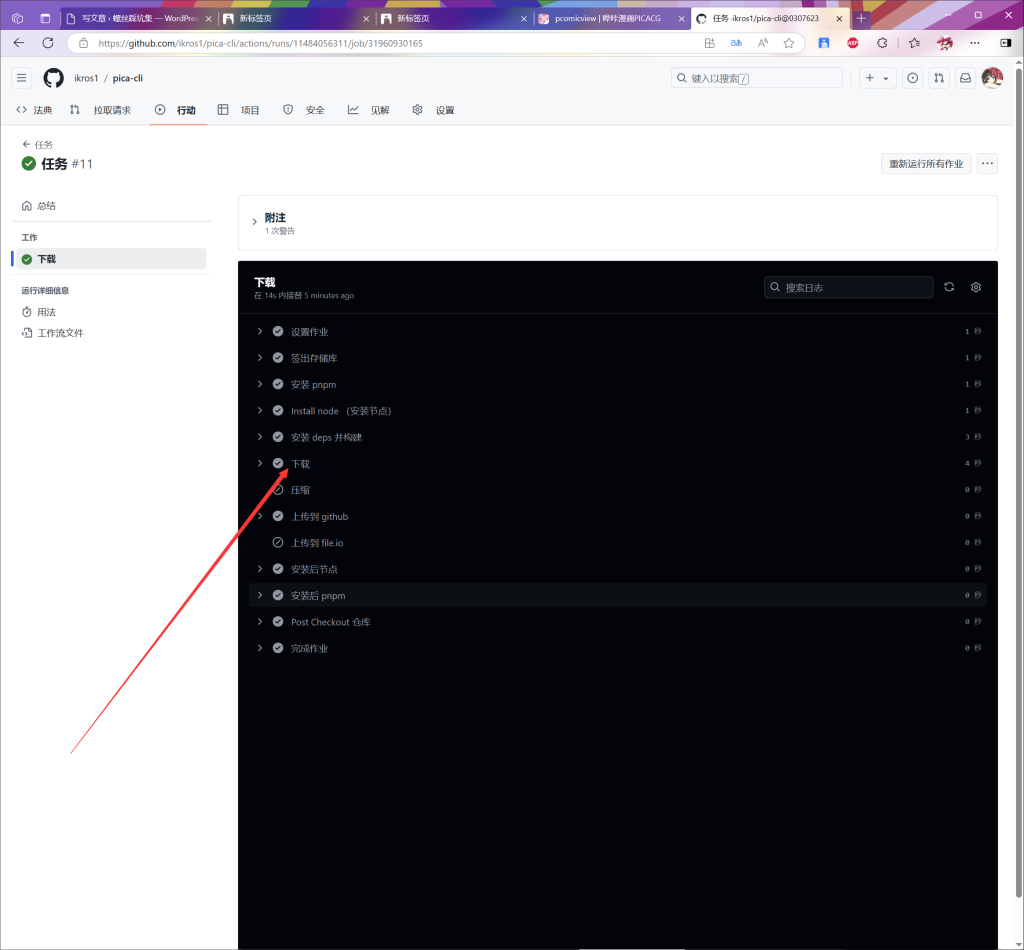Expand the Post Checkout 仓库 step
Viewport: 1024px width, 950px height.
pos(260,622)
